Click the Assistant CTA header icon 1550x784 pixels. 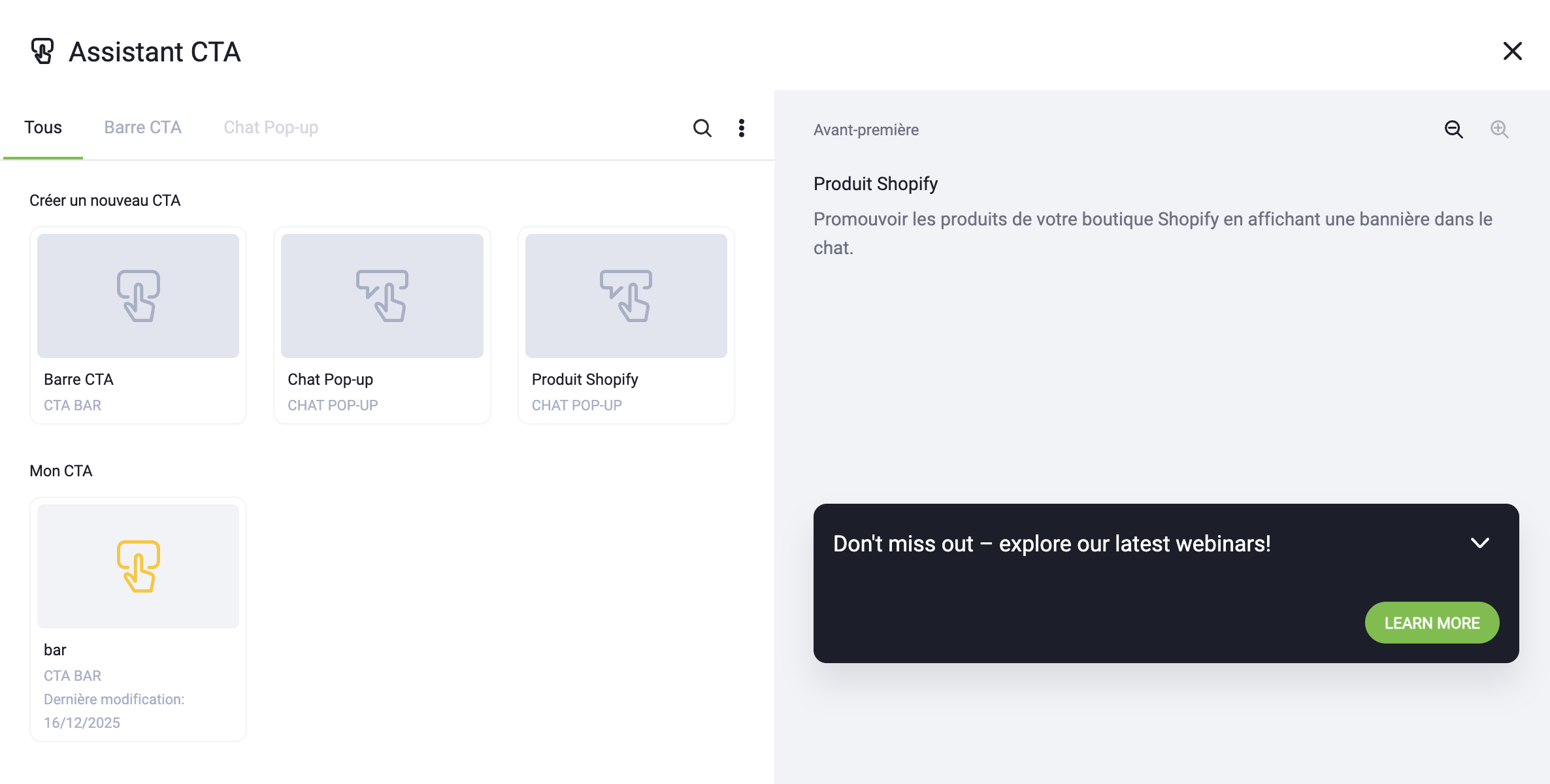42,52
